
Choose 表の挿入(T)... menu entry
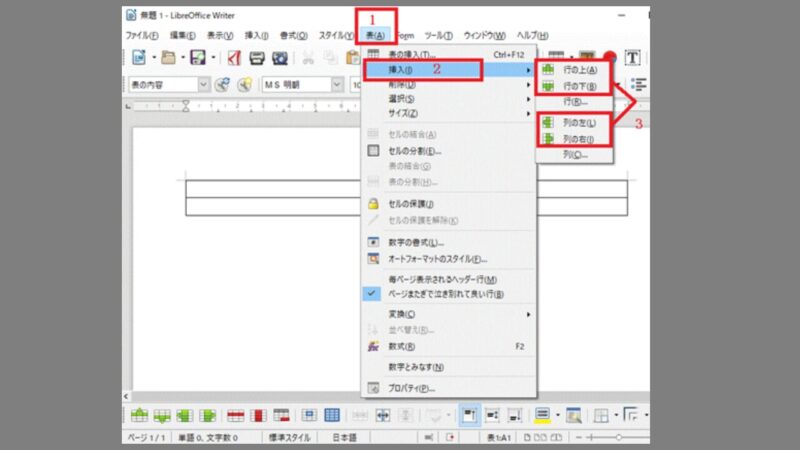(x=448, y=55)
